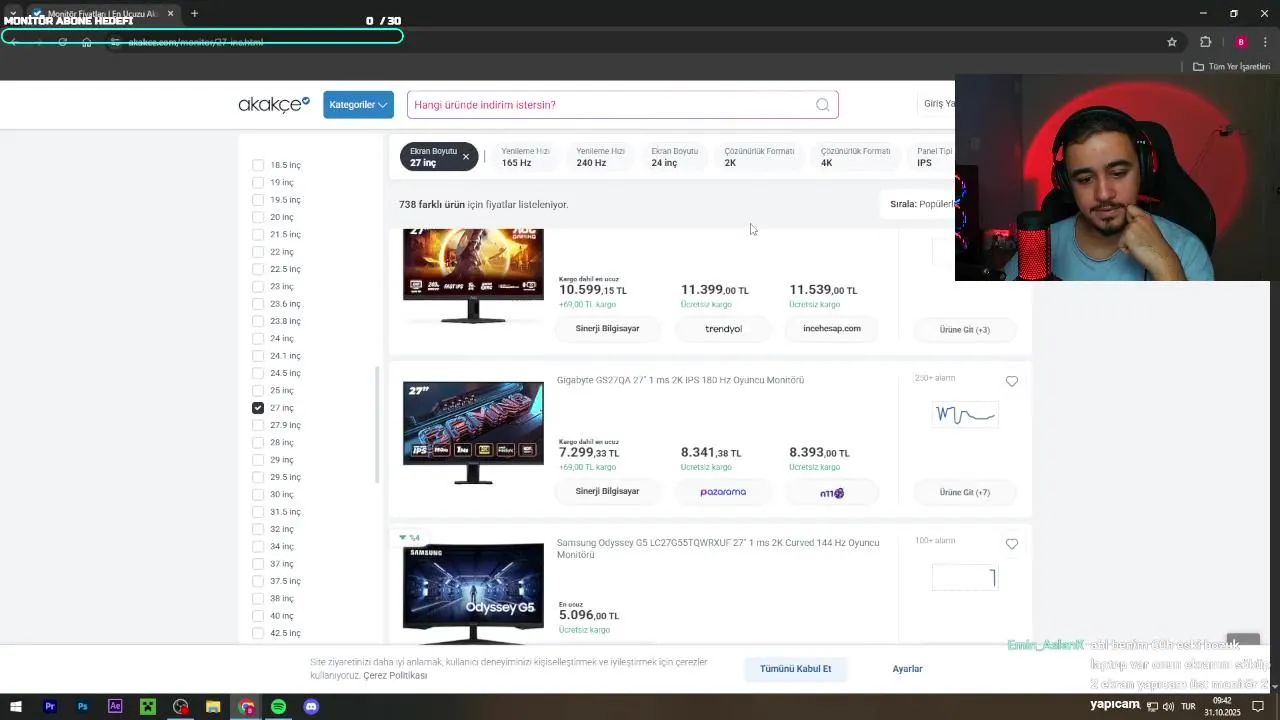Check the 18.5 inç filter
This screenshot has width=1280, height=720.
pos(258,165)
